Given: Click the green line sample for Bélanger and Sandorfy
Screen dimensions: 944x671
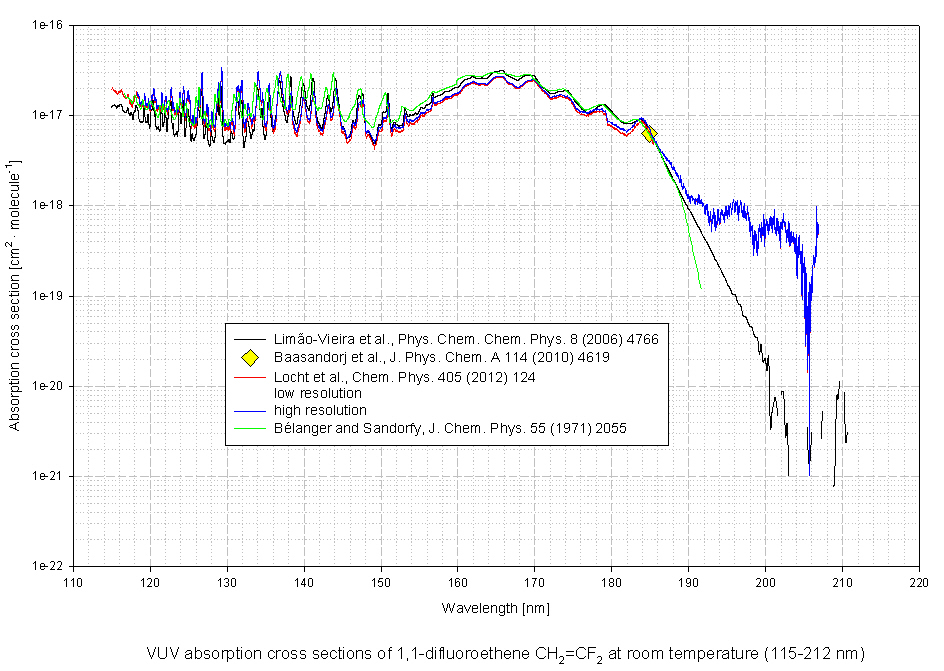Looking at the screenshot, I should point(251,428).
